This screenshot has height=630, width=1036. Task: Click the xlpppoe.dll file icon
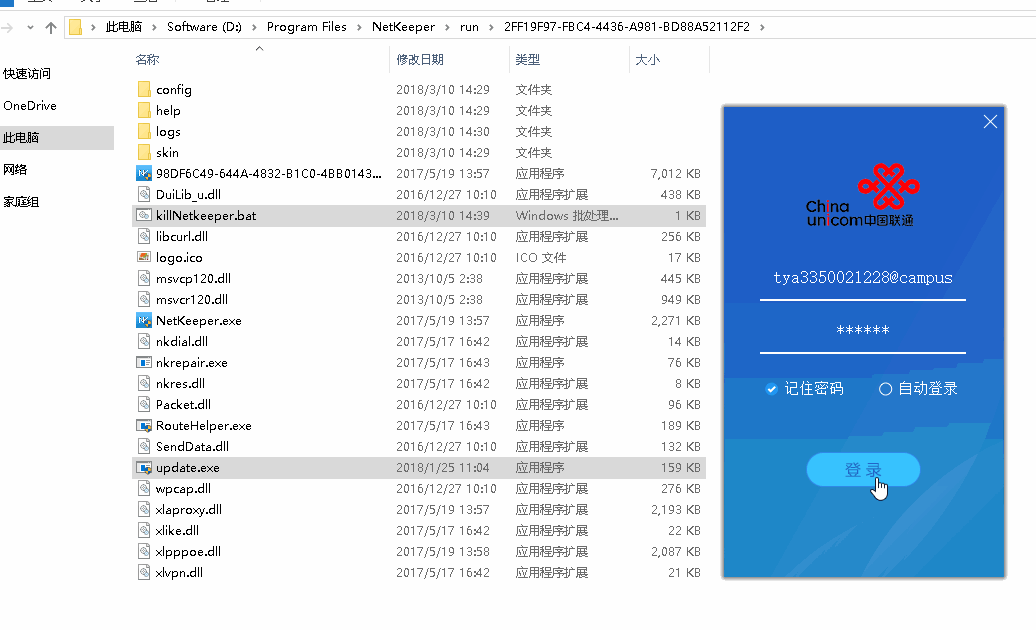click(x=144, y=551)
